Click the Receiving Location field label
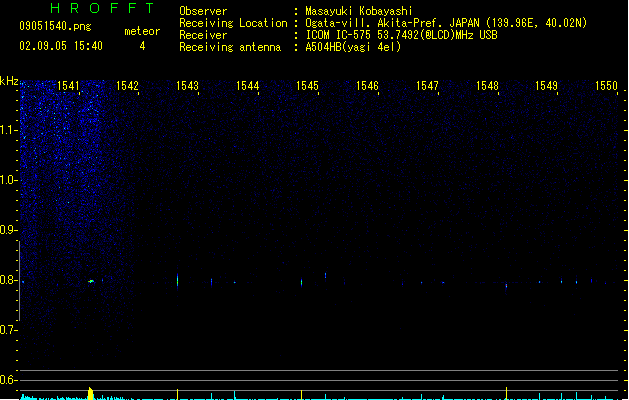629x400 pixels. tap(233, 23)
